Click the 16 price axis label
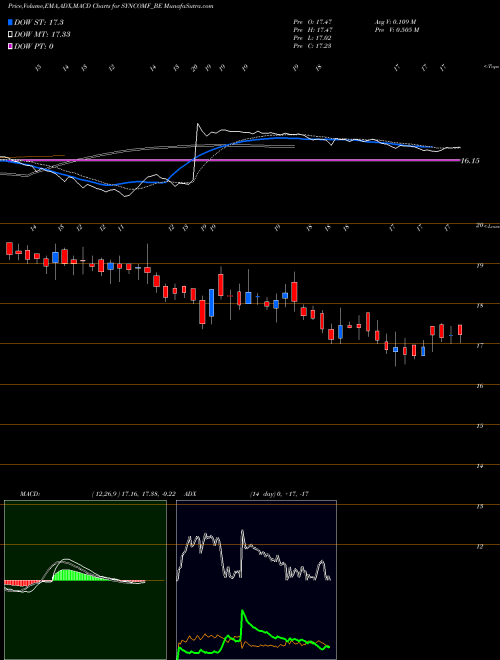 tap(479, 386)
